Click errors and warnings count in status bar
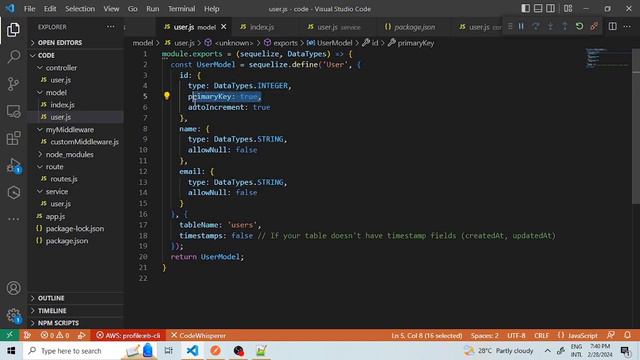Screen dimensions: 640x360 click(55, 335)
